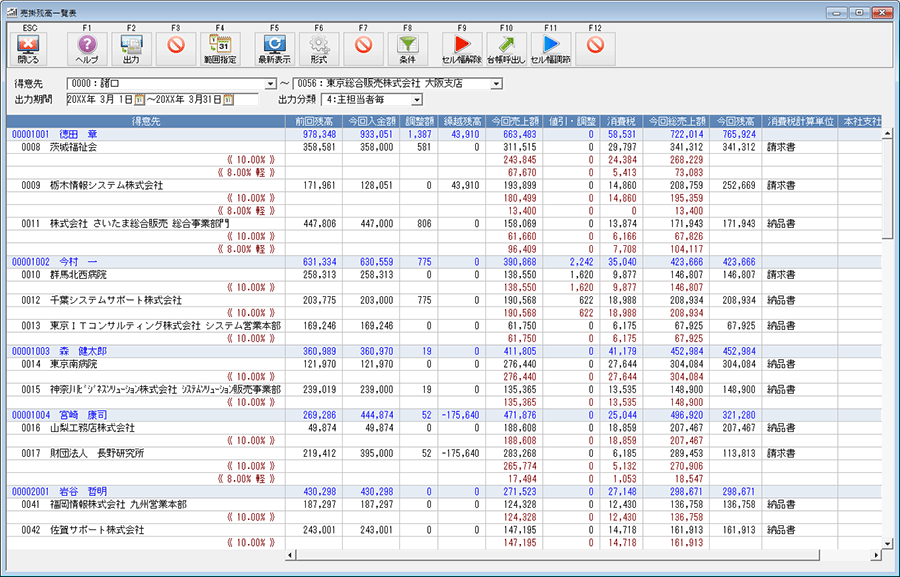Click the 得意先 column header

(x=146, y=121)
